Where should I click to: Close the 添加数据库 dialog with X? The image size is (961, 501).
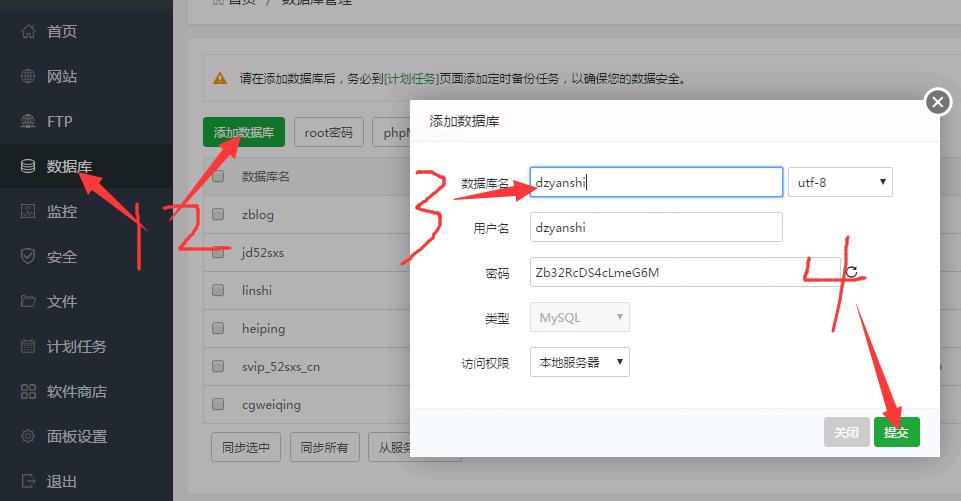[938, 102]
